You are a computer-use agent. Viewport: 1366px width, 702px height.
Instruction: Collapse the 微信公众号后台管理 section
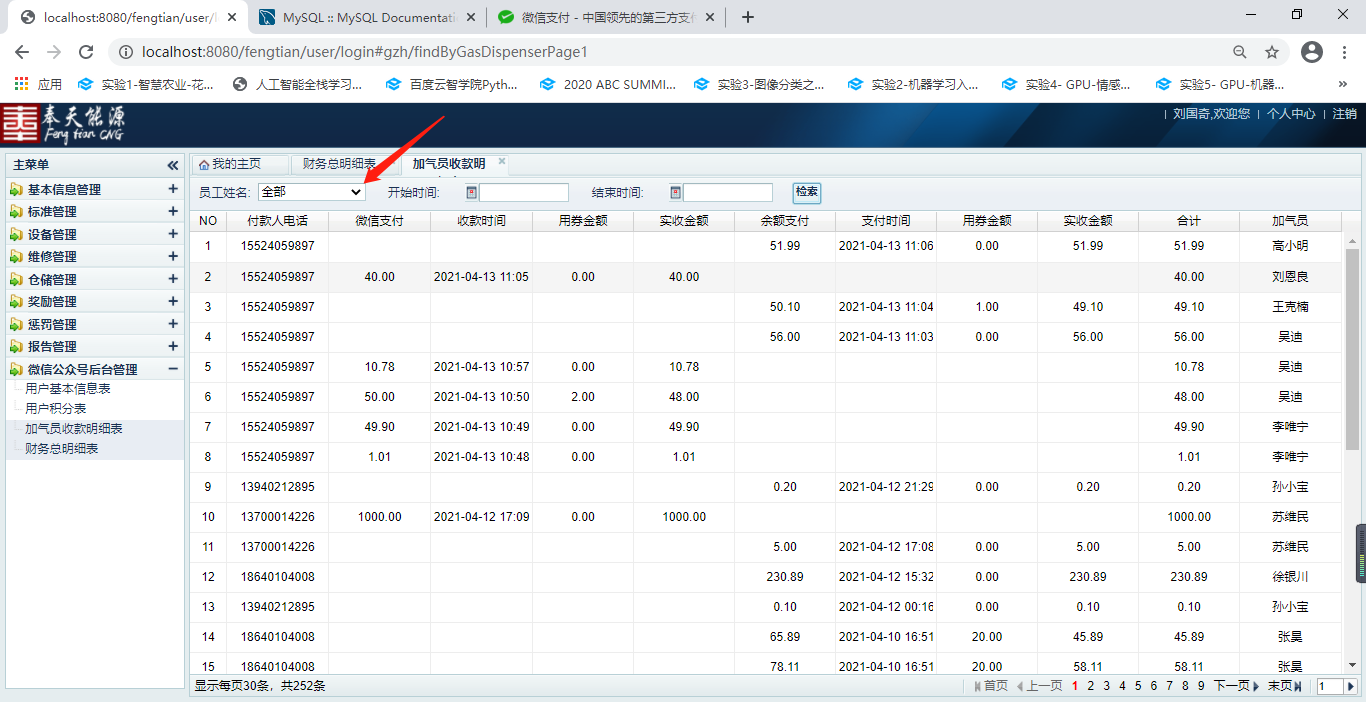(x=173, y=369)
